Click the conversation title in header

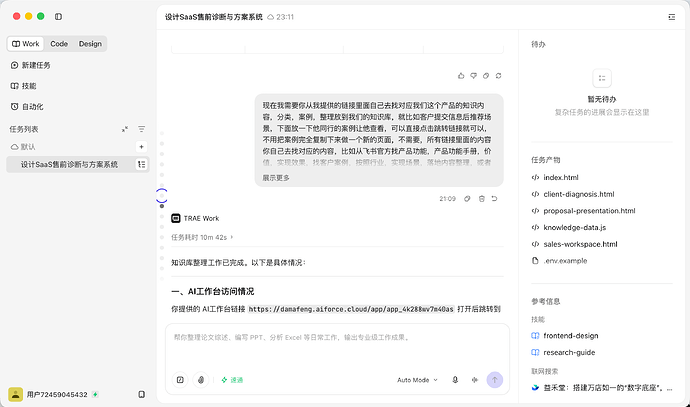tap(213, 17)
